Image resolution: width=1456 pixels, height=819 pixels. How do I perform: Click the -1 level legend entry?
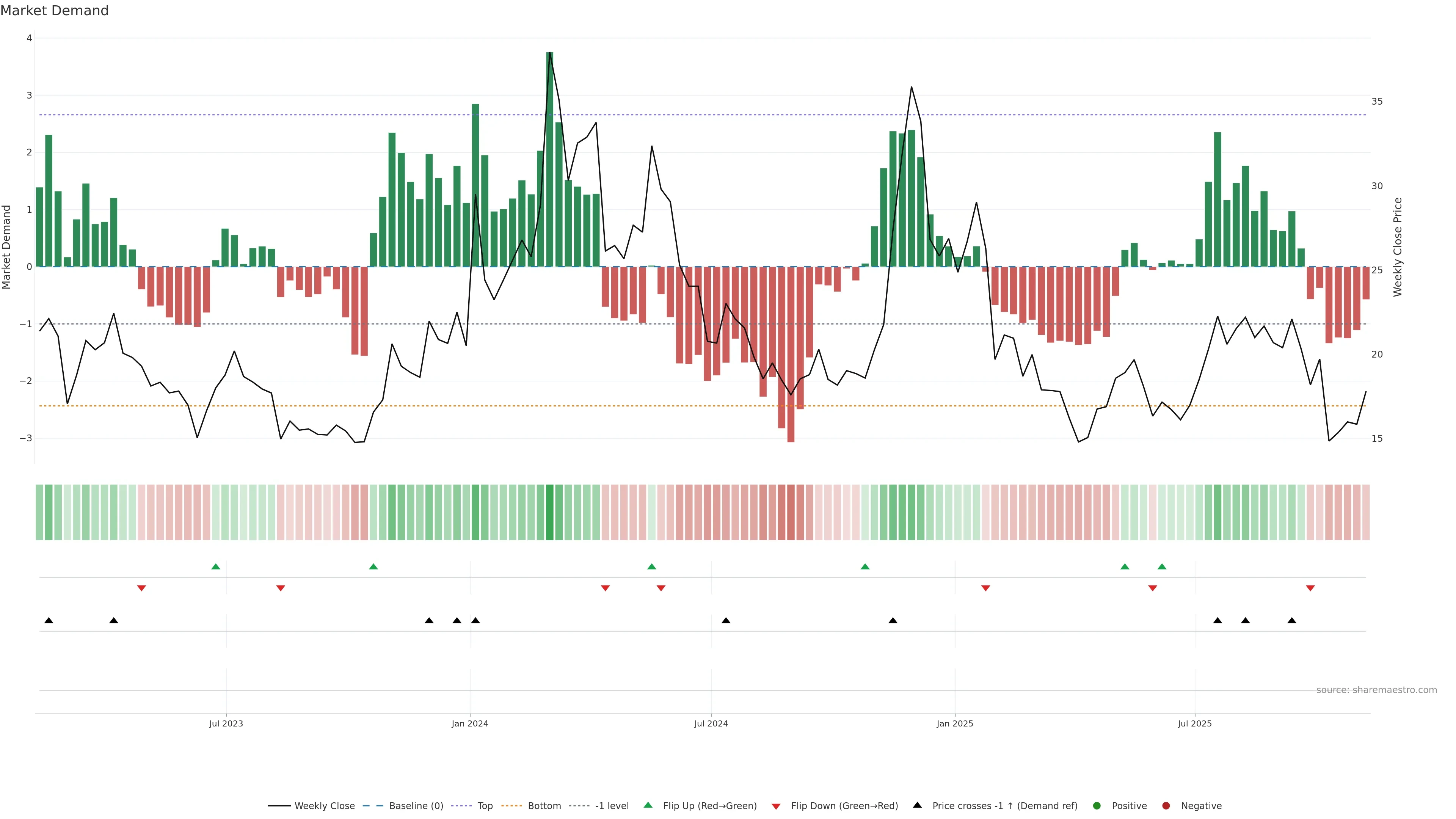612,806
